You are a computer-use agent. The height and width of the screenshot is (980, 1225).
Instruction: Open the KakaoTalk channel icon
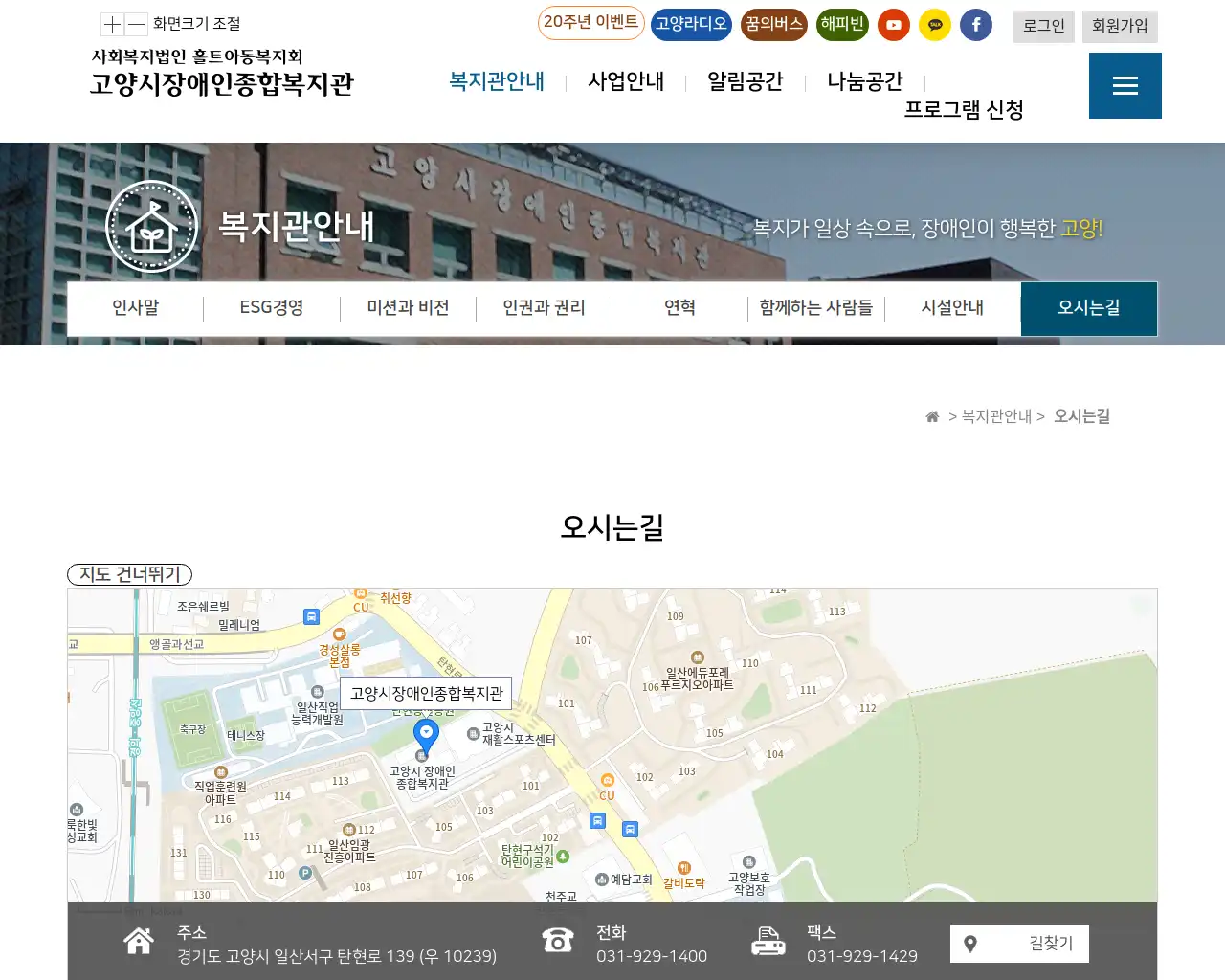935,25
